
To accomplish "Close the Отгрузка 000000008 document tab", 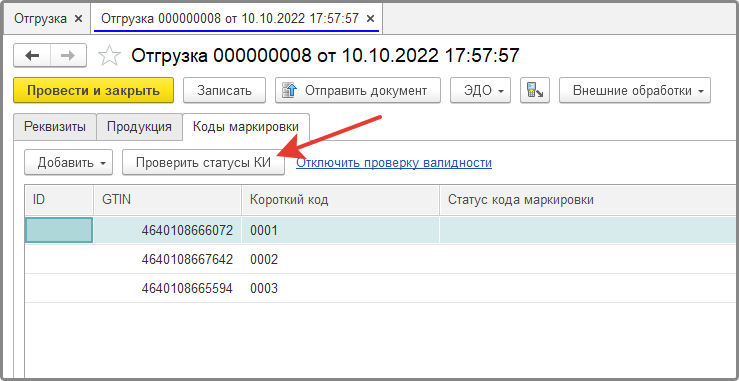I will point(370,18).
